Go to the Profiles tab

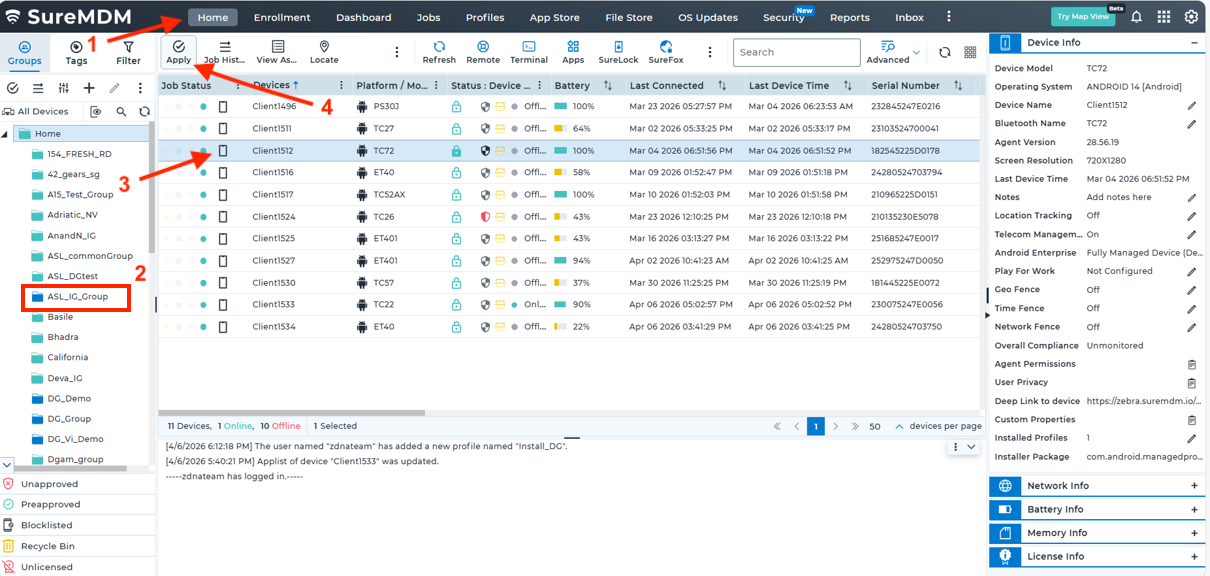click(x=485, y=18)
